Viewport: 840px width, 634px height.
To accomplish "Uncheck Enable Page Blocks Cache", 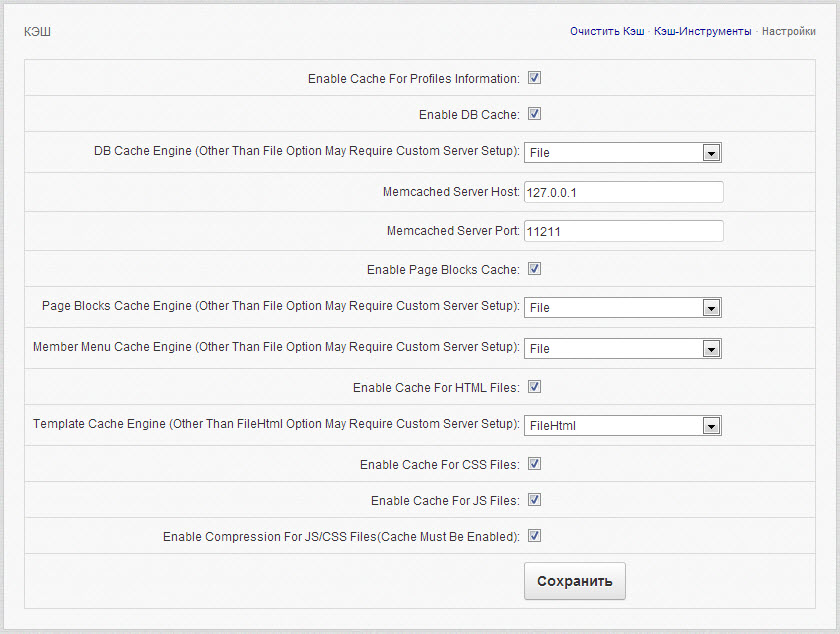I will [535, 269].
